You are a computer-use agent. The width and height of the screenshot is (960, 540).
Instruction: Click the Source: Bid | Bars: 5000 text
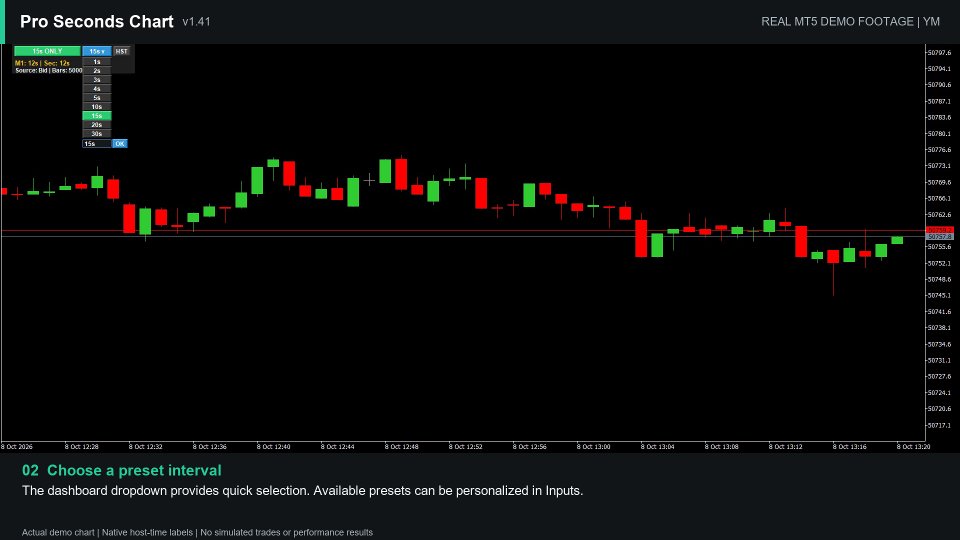tap(48, 70)
